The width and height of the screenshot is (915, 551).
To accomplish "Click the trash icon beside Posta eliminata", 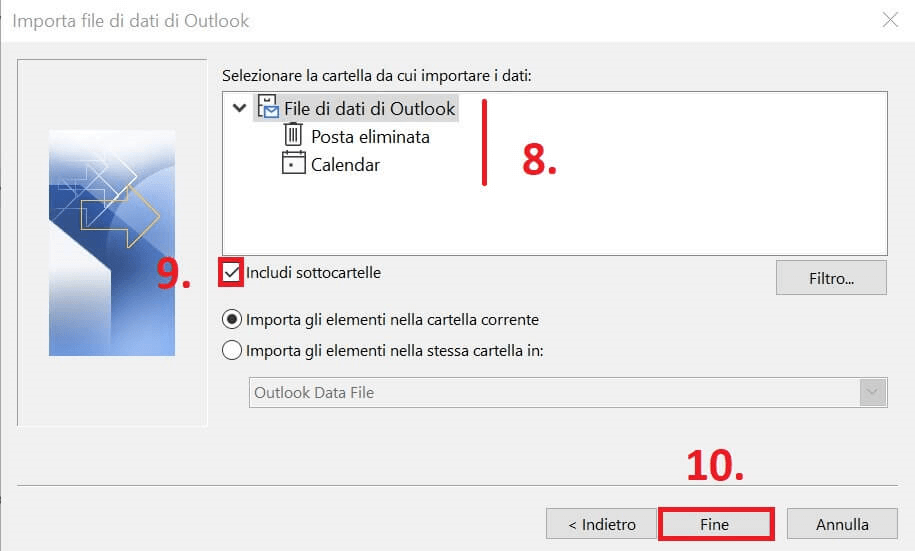I will (x=293, y=136).
